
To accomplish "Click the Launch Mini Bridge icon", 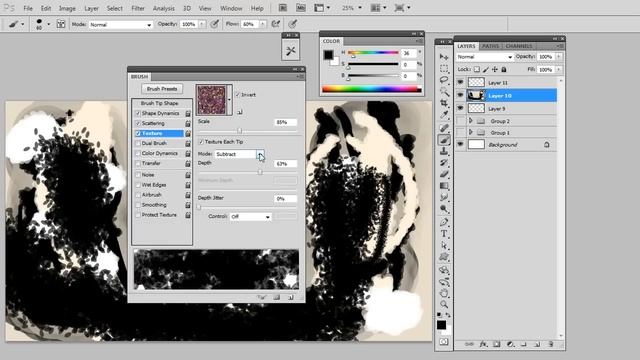I will pyautogui.click(x=301, y=8).
